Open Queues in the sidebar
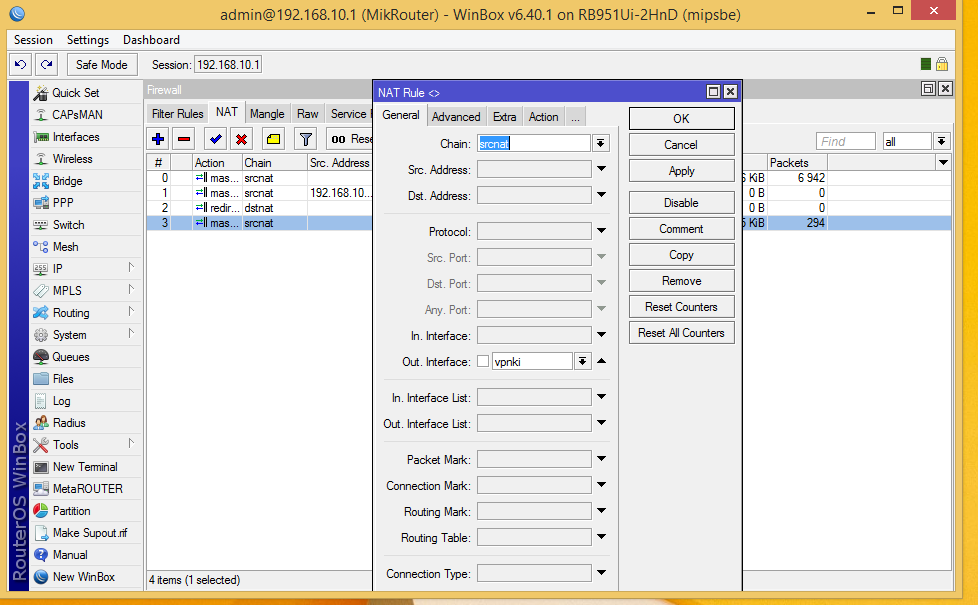This screenshot has width=978, height=605. [70, 357]
